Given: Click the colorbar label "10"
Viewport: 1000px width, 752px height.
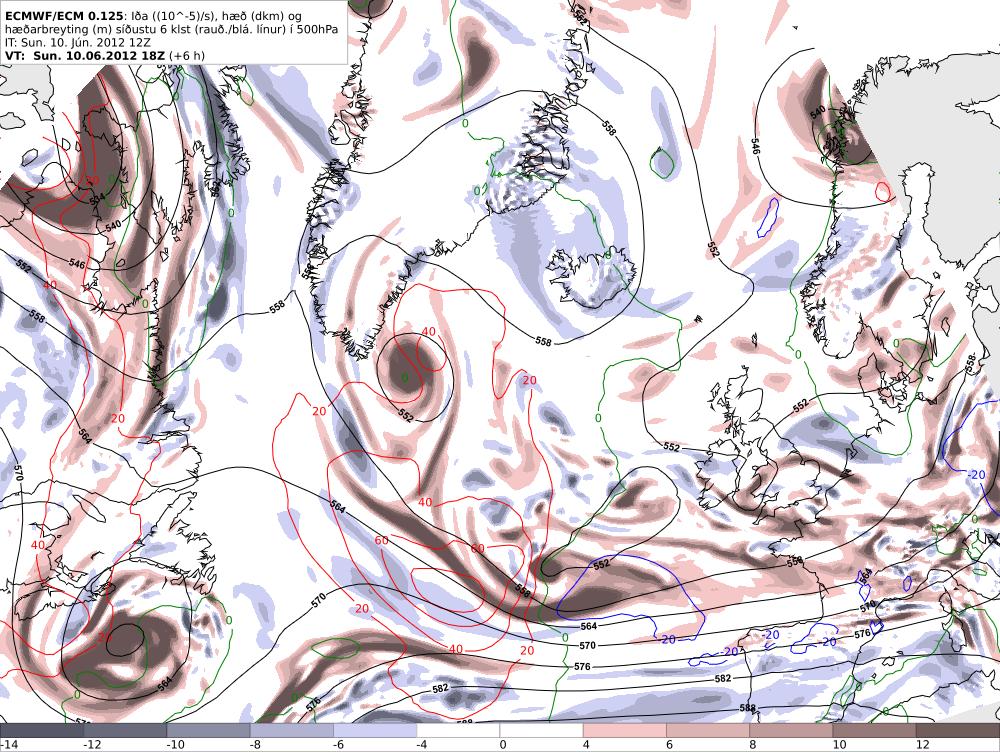Looking at the screenshot, I should click(839, 744).
